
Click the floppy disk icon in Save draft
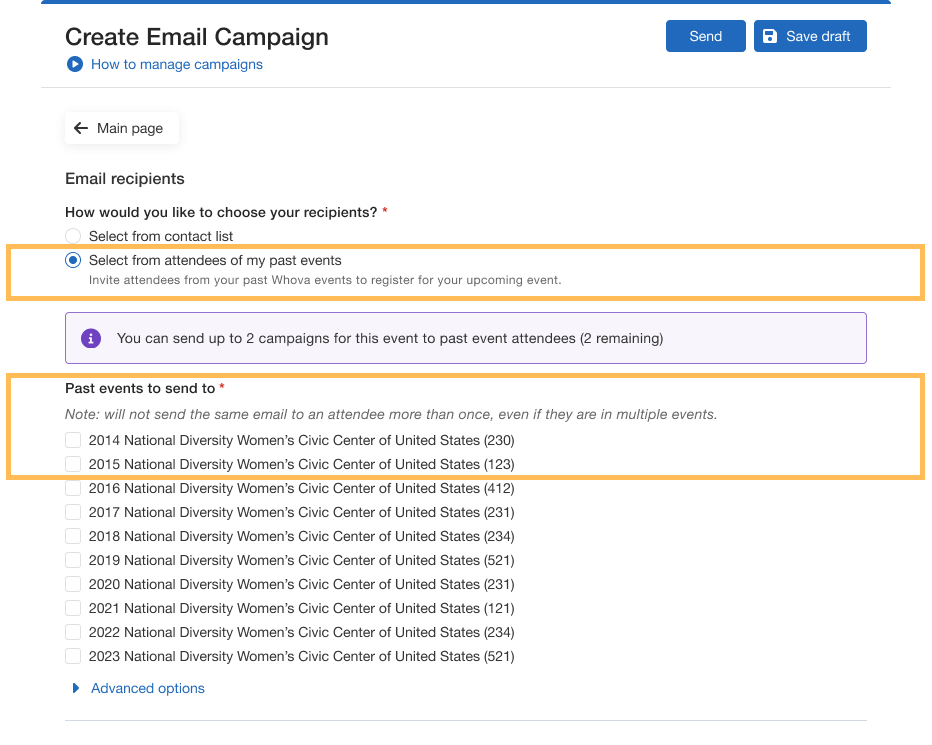click(770, 37)
